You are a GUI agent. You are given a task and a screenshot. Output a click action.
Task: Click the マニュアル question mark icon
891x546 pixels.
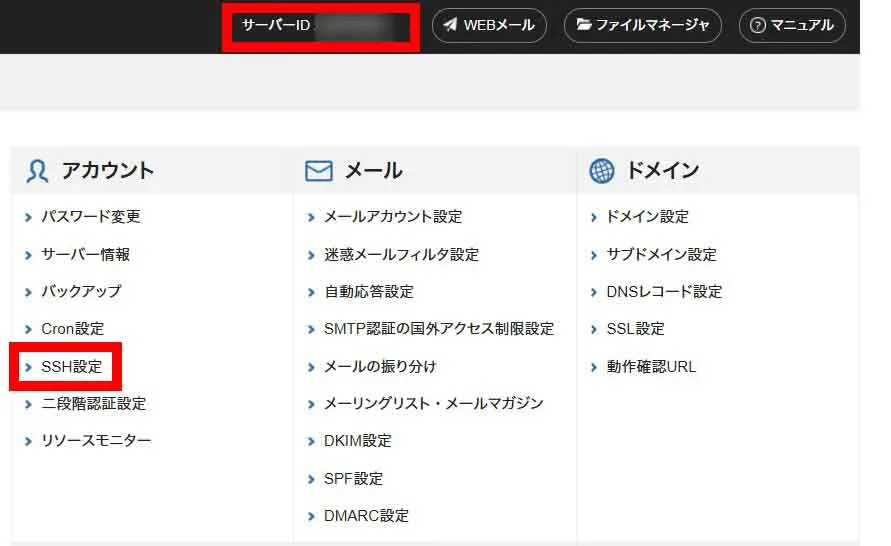757,26
